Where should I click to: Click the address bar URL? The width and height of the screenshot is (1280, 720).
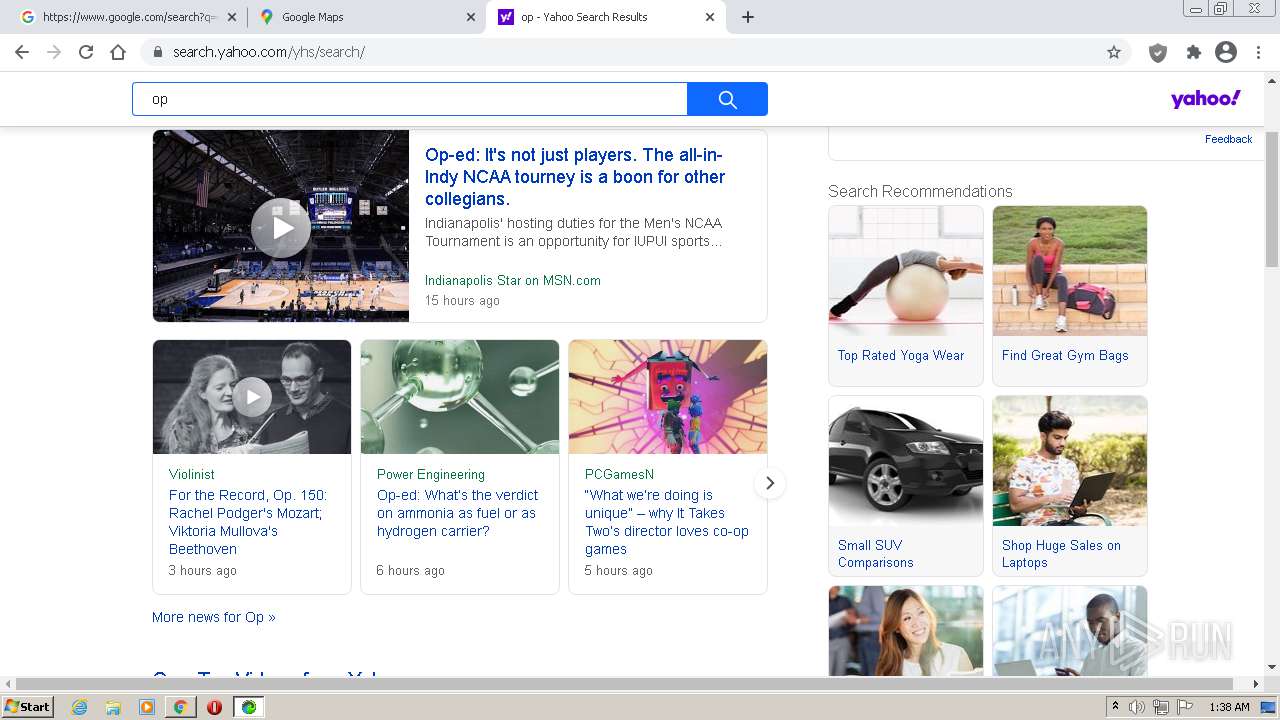pyautogui.click(x=269, y=52)
